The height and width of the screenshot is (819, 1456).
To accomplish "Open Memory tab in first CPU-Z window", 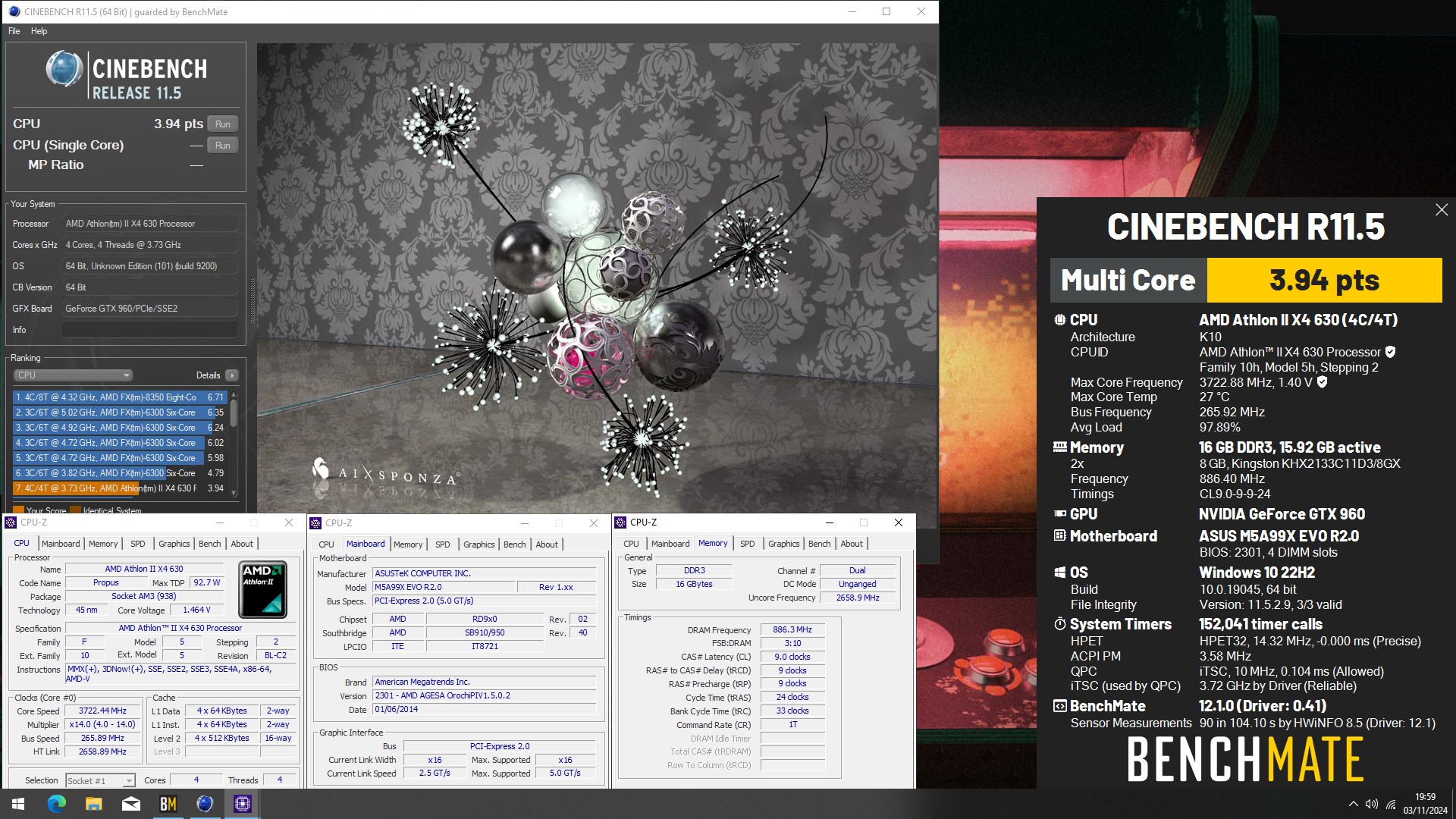I will coord(103,544).
